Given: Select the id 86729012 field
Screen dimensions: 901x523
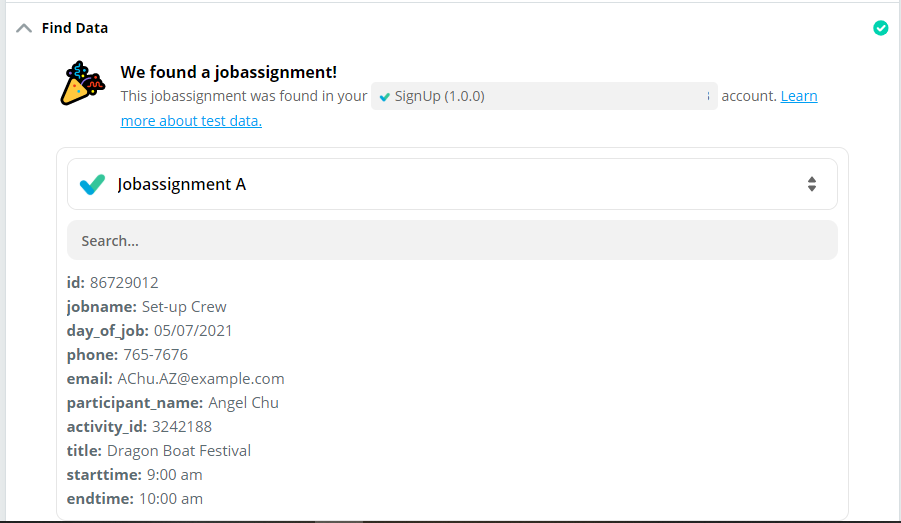Looking at the screenshot, I should coord(112,283).
